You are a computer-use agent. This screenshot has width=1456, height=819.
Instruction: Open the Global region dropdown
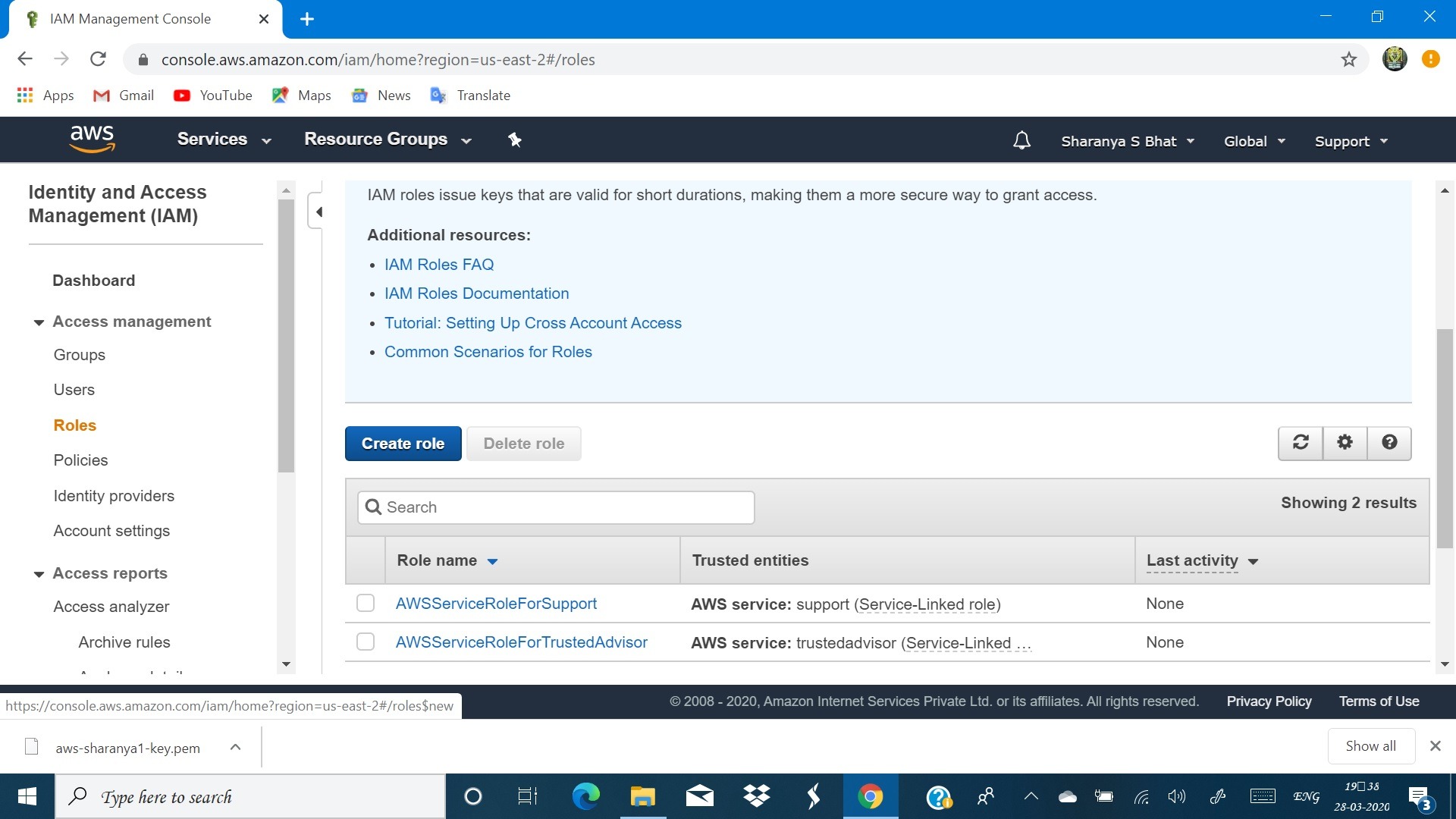pyautogui.click(x=1254, y=141)
